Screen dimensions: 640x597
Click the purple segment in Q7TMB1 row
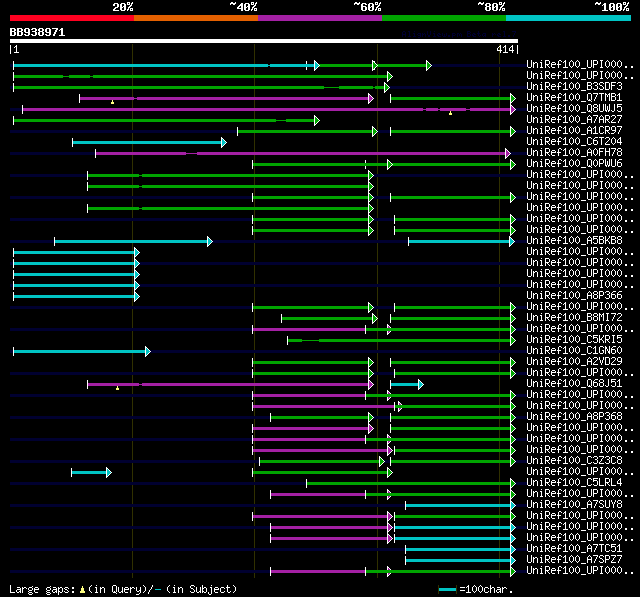coord(227,98)
